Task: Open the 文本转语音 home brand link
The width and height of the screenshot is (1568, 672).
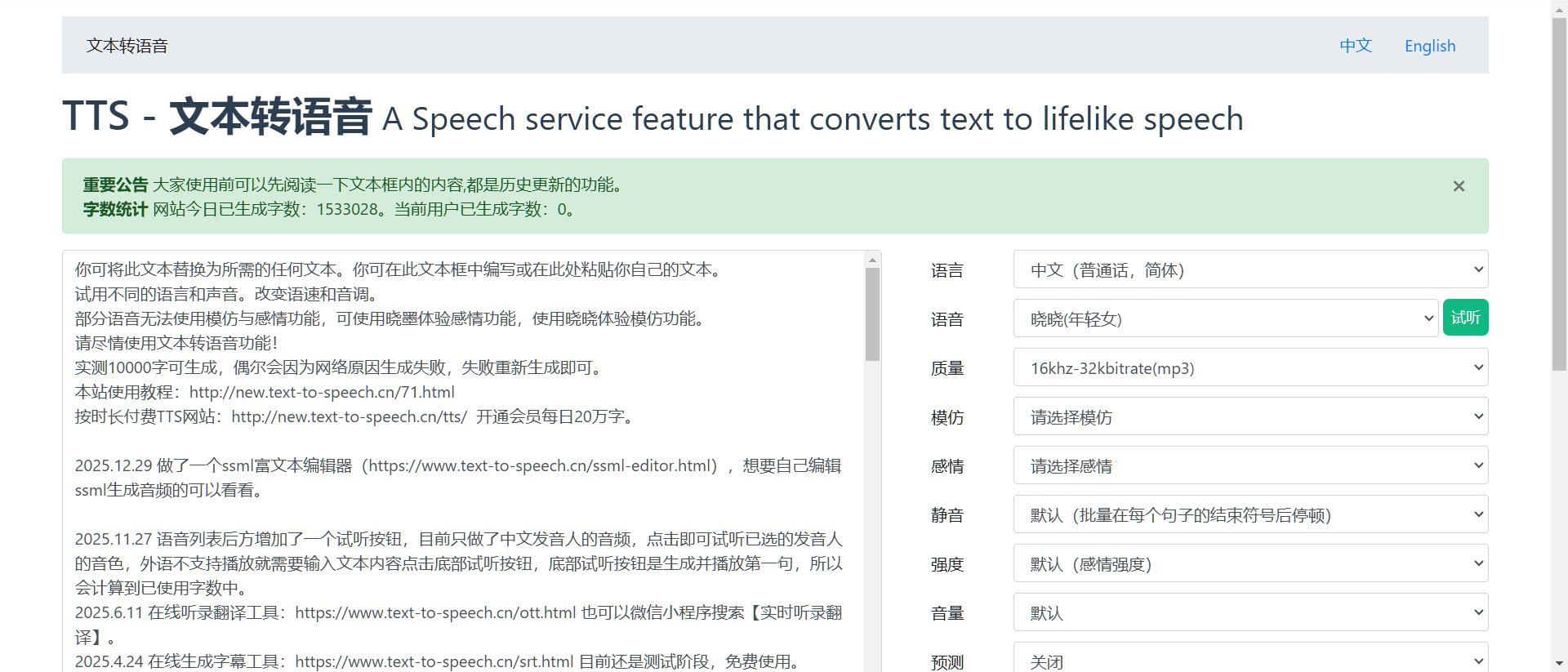Action: (x=127, y=46)
